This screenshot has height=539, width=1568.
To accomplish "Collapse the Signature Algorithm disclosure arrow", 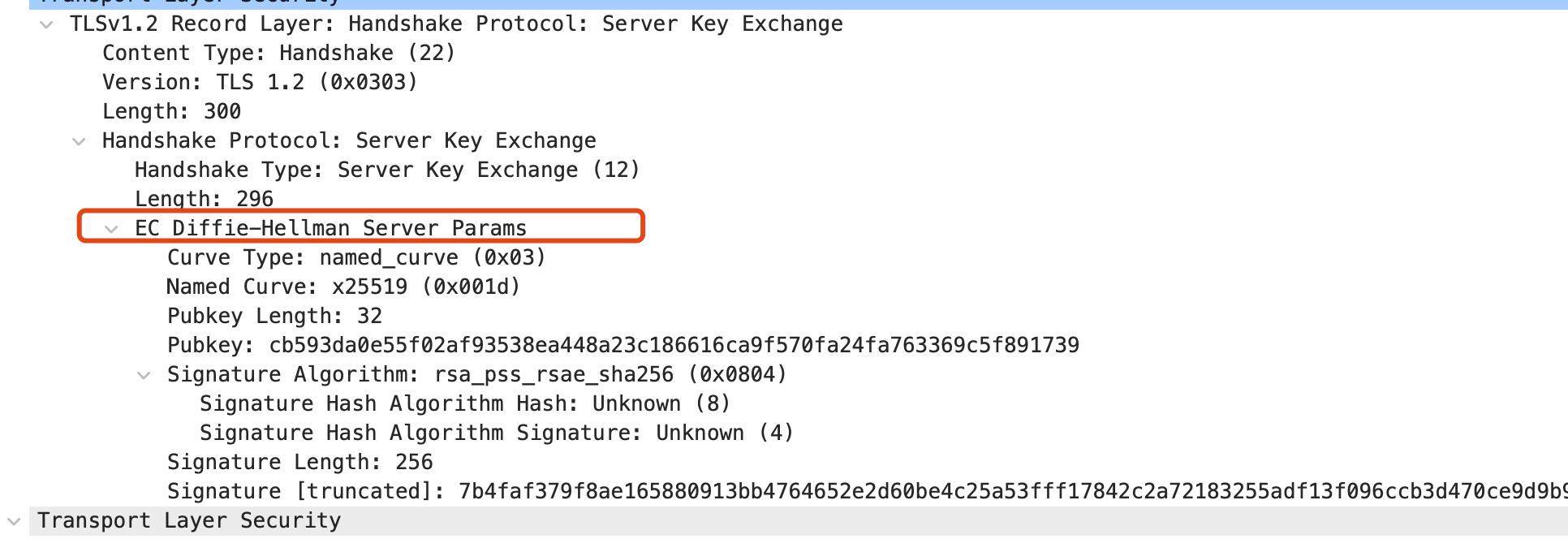I will [144, 375].
